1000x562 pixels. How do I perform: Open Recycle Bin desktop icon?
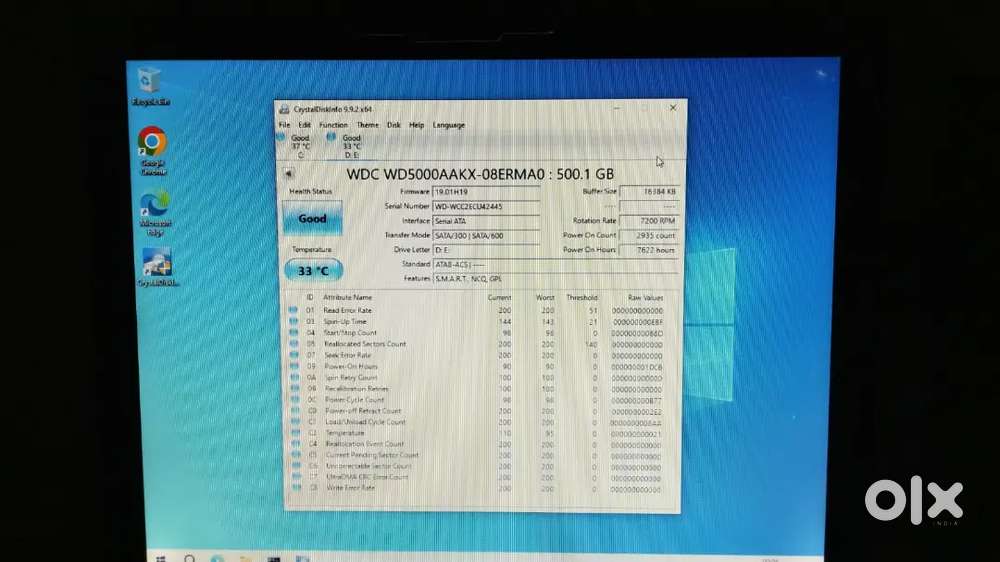pos(149,86)
